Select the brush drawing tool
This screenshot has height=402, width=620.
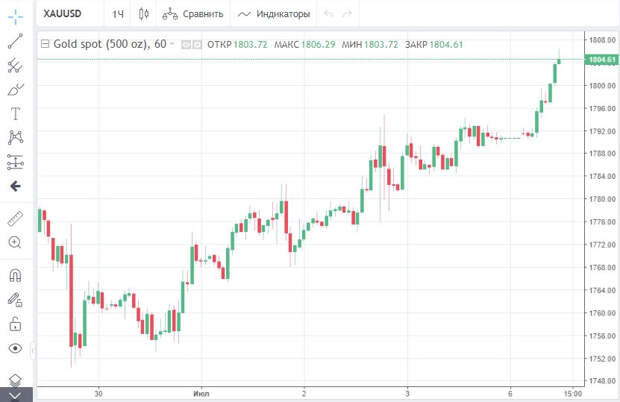click(15, 90)
